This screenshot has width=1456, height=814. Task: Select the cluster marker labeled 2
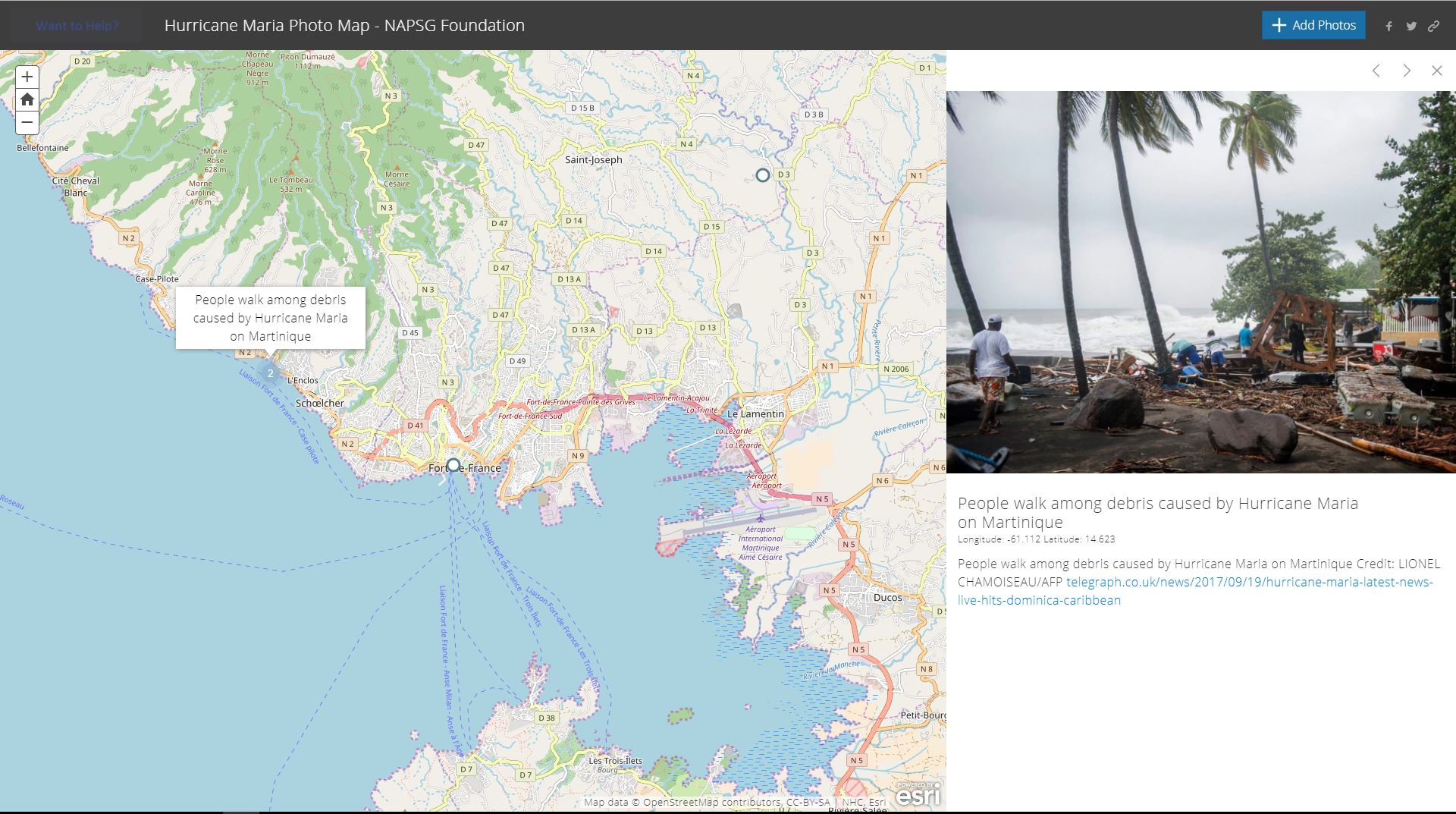(x=270, y=373)
